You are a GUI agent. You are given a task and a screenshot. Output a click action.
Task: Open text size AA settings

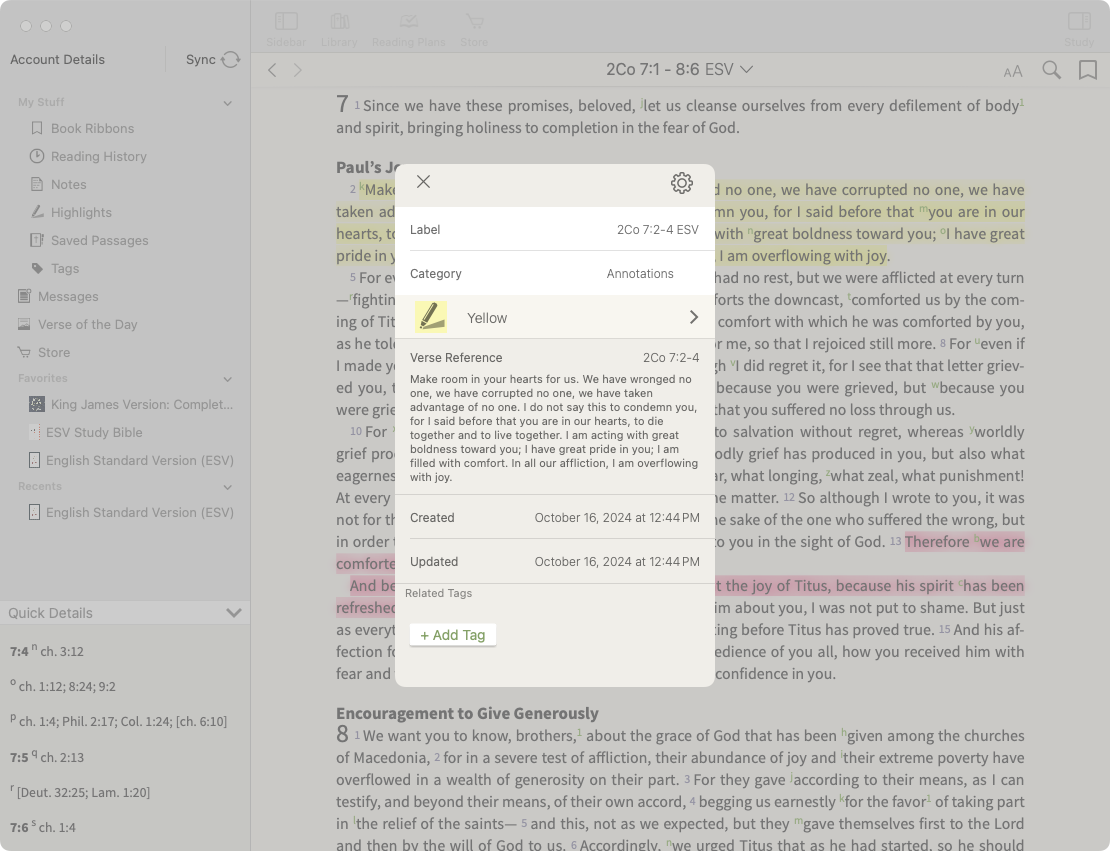tap(1013, 71)
